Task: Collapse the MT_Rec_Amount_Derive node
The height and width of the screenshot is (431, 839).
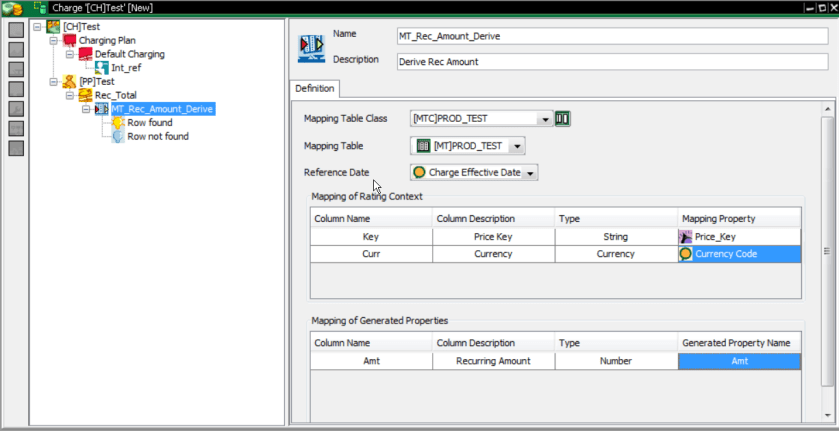Action: pos(85,109)
